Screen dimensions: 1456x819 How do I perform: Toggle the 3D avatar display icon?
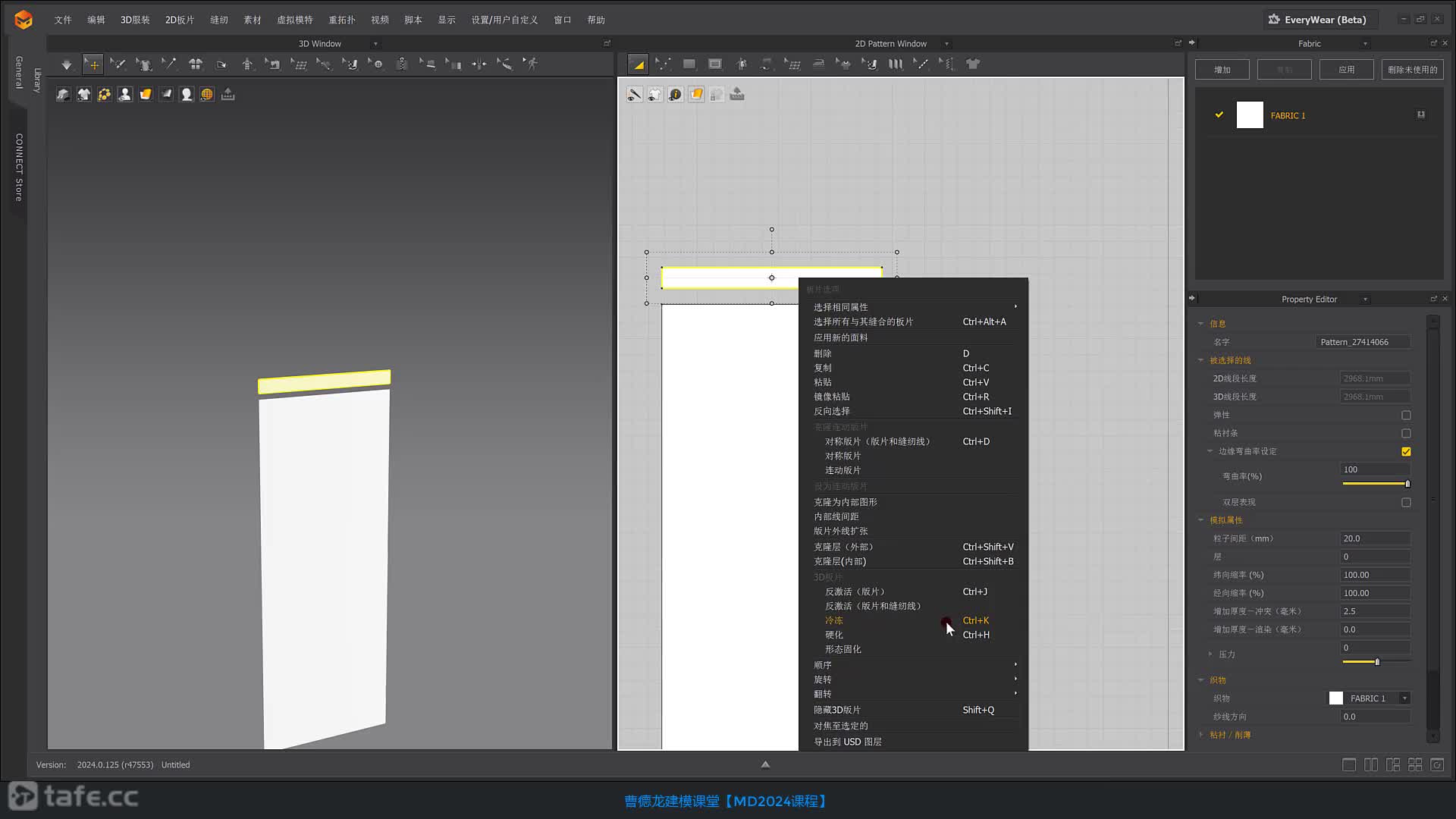(125, 94)
